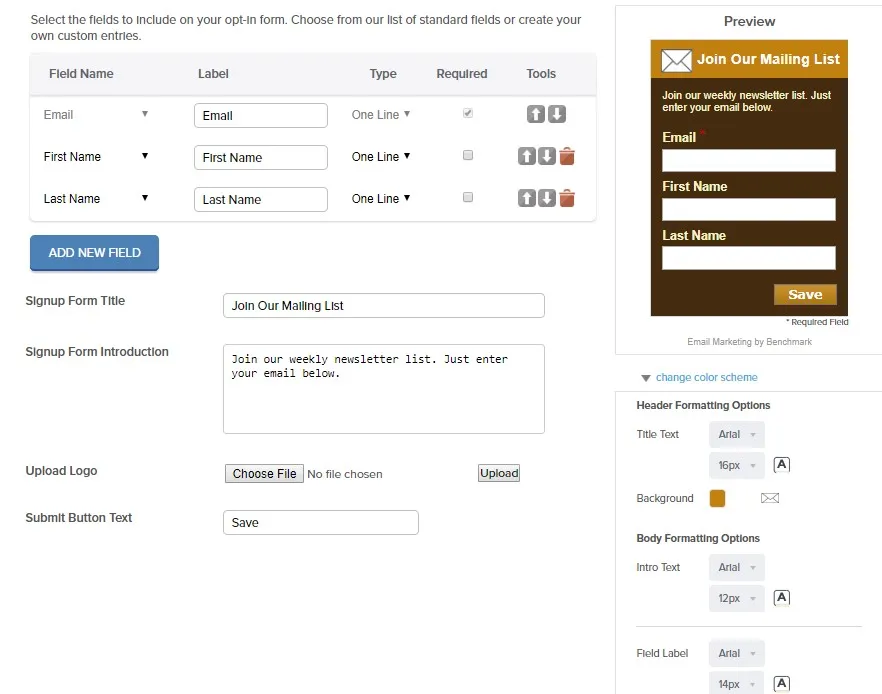This screenshot has width=882, height=694.
Task: Click the Required column header
Action: pyautogui.click(x=462, y=74)
